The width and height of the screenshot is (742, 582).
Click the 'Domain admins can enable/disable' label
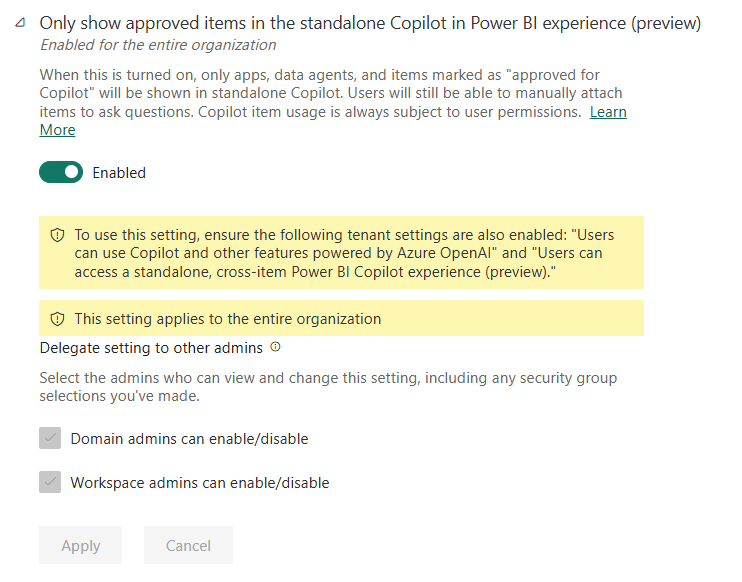pyautogui.click(x=189, y=438)
